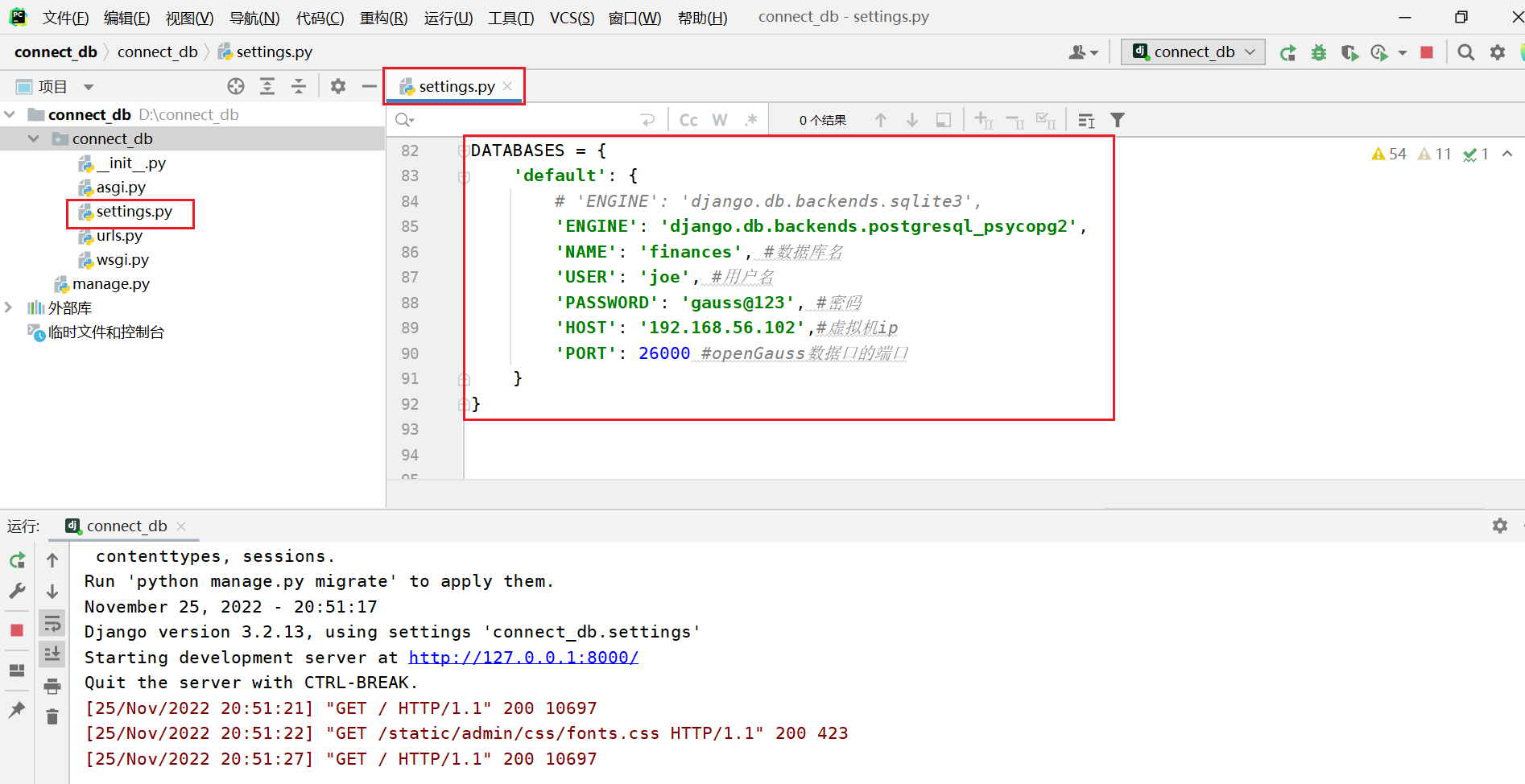
Task: Open profiler dropdown arrow in toolbar
Action: pyautogui.click(x=1403, y=52)
